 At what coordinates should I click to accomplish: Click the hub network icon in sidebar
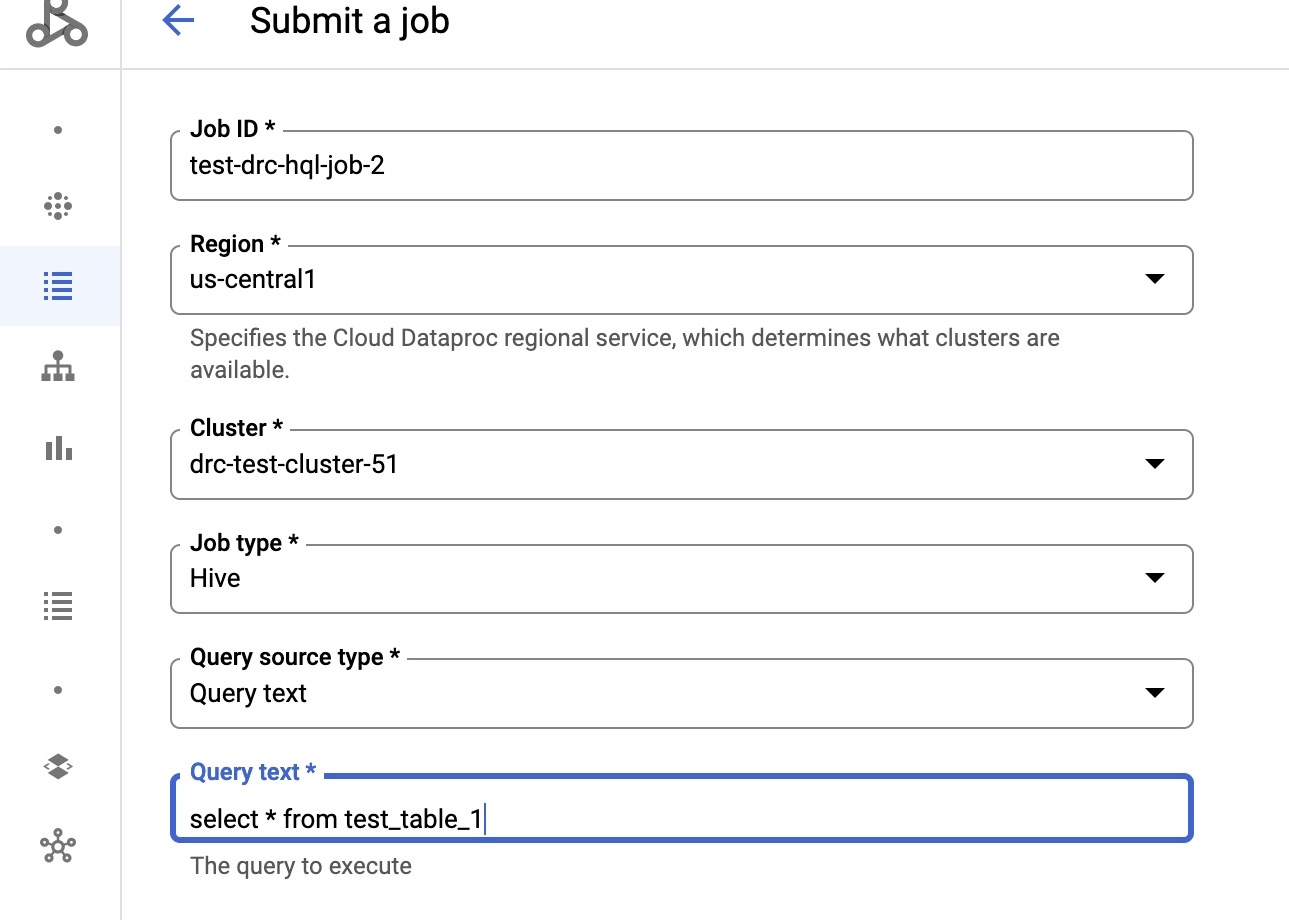pyautogui.click(x=58, y=847)
